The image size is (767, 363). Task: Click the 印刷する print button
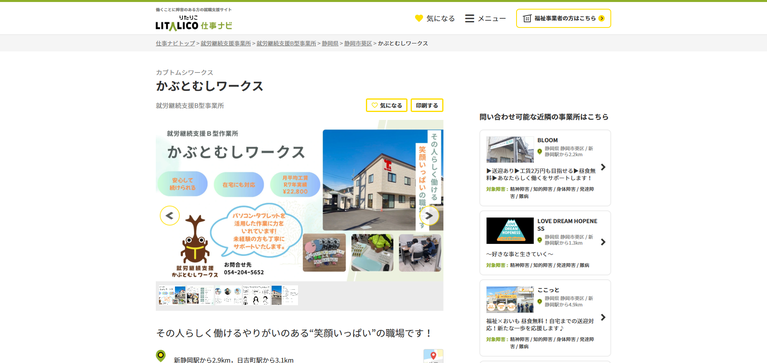click(427, 105)
